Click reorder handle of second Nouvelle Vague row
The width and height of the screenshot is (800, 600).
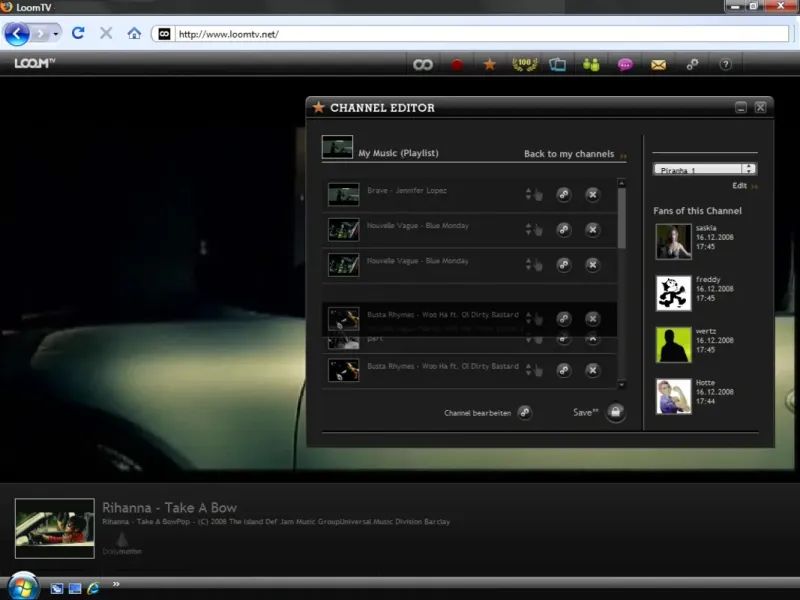click(x=534, y=265)
